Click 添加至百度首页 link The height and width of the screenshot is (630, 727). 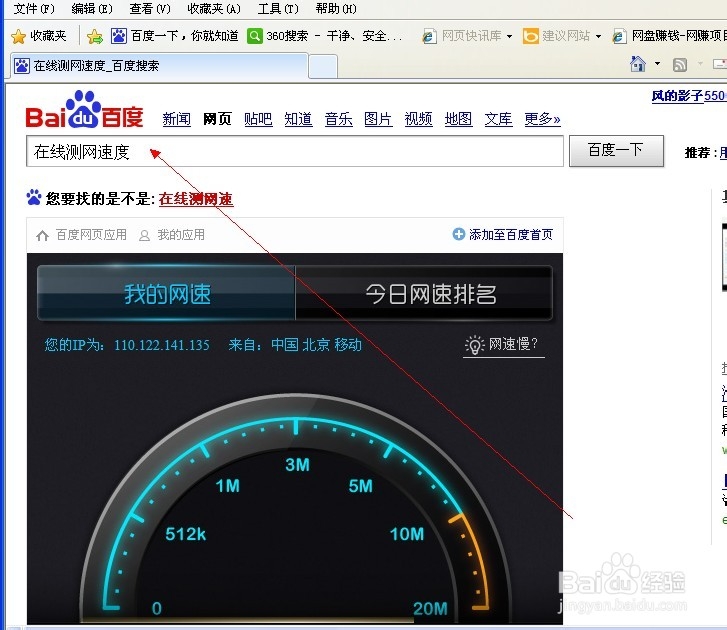[x=510, y=235]
